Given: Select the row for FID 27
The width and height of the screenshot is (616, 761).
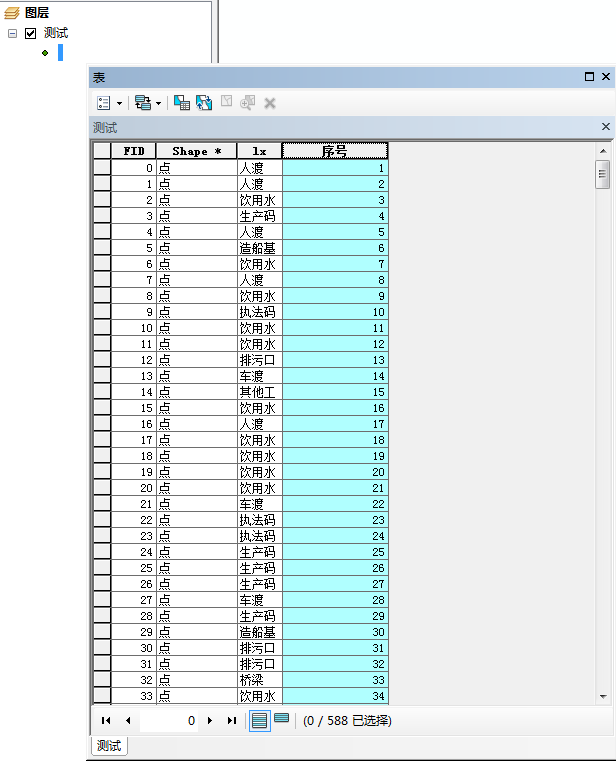Looking at the screenshot, I should pyautogui.click(x=102, y=600).
